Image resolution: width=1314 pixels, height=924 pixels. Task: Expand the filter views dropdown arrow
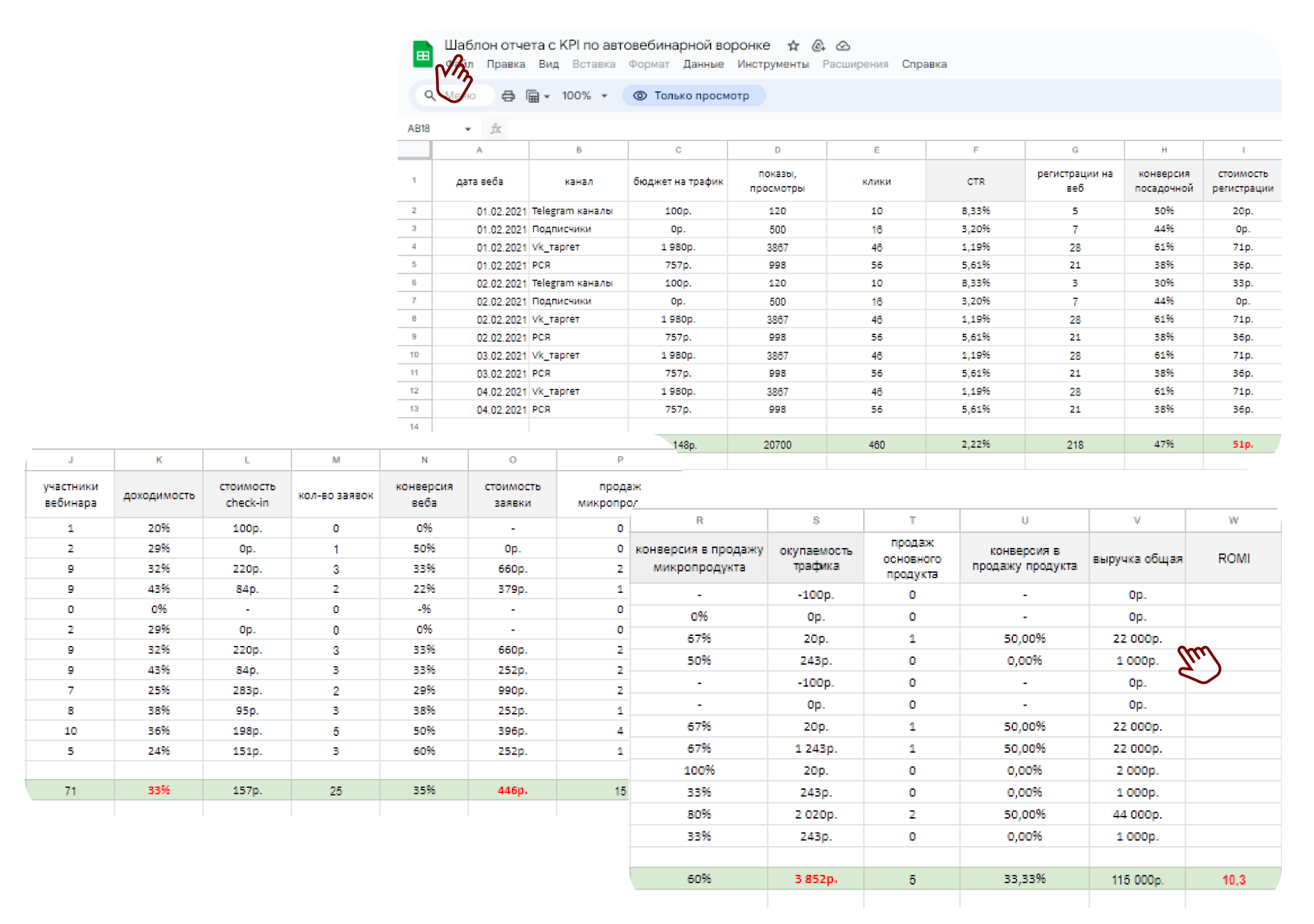click(x=547, y=97)
